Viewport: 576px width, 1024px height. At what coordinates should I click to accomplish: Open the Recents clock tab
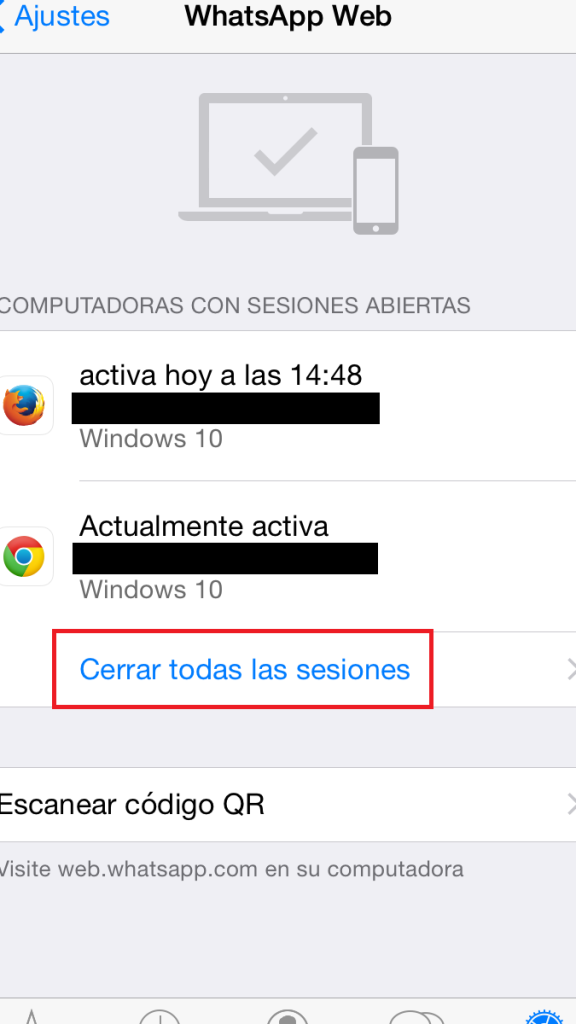[x=159, y=1016]
